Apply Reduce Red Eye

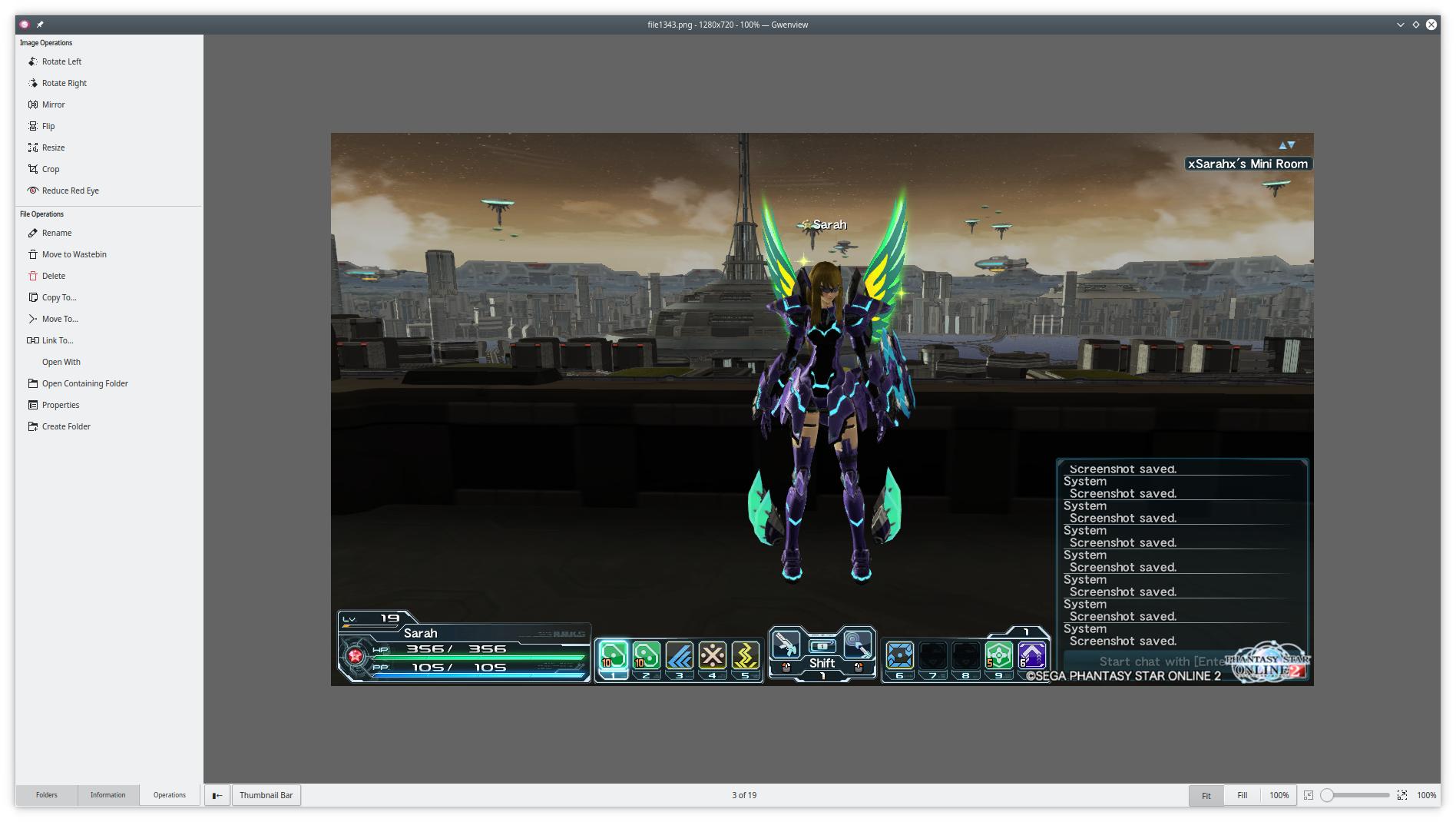70,191
